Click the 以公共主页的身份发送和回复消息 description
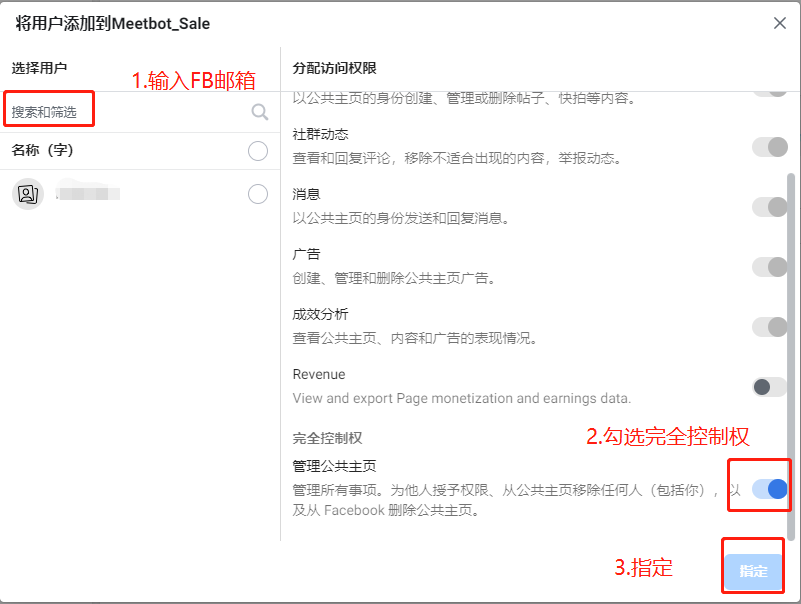Viewport: 801px width, 604px height. pyautogui.click(x=401, y=218)
